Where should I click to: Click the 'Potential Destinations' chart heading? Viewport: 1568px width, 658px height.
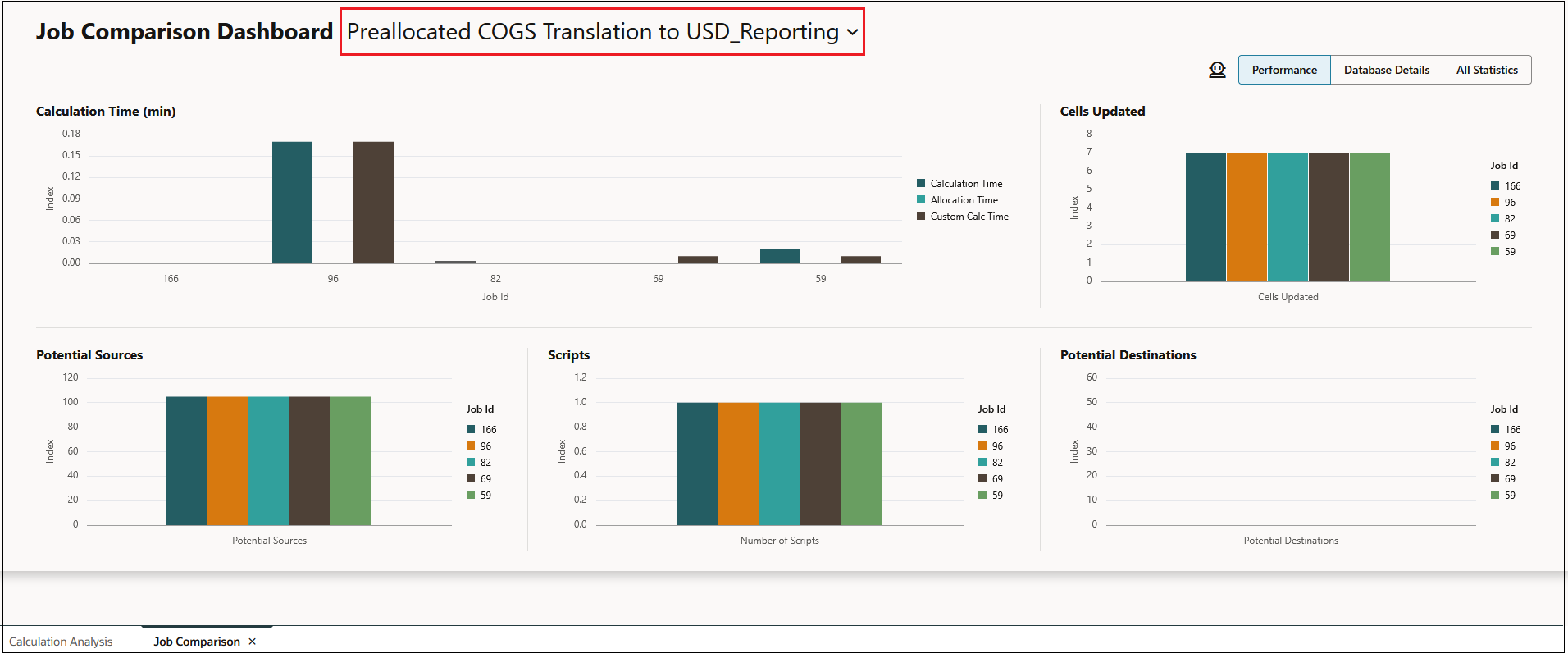coord(1128,355)
